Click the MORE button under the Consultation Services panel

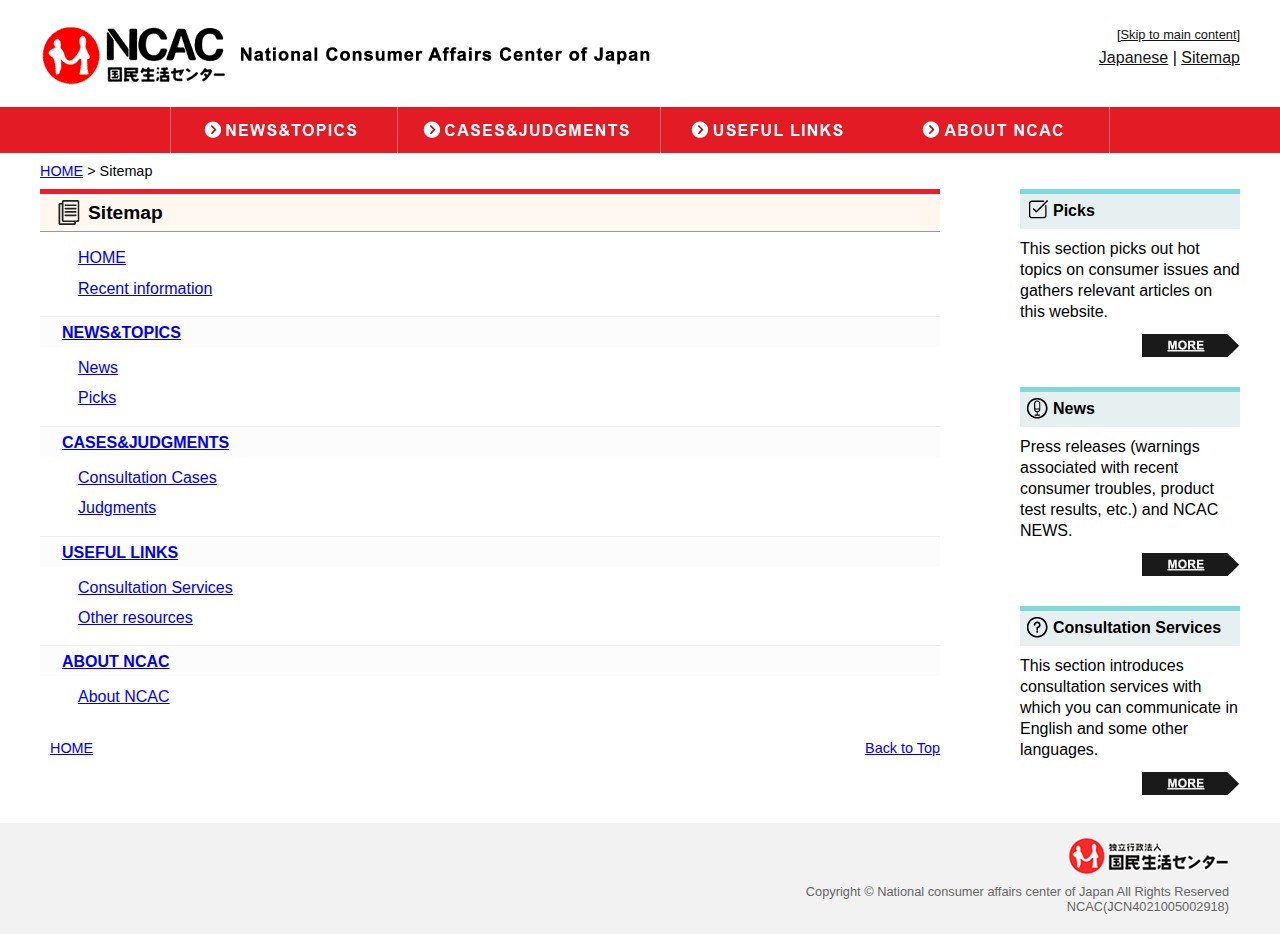(1190, 783)
